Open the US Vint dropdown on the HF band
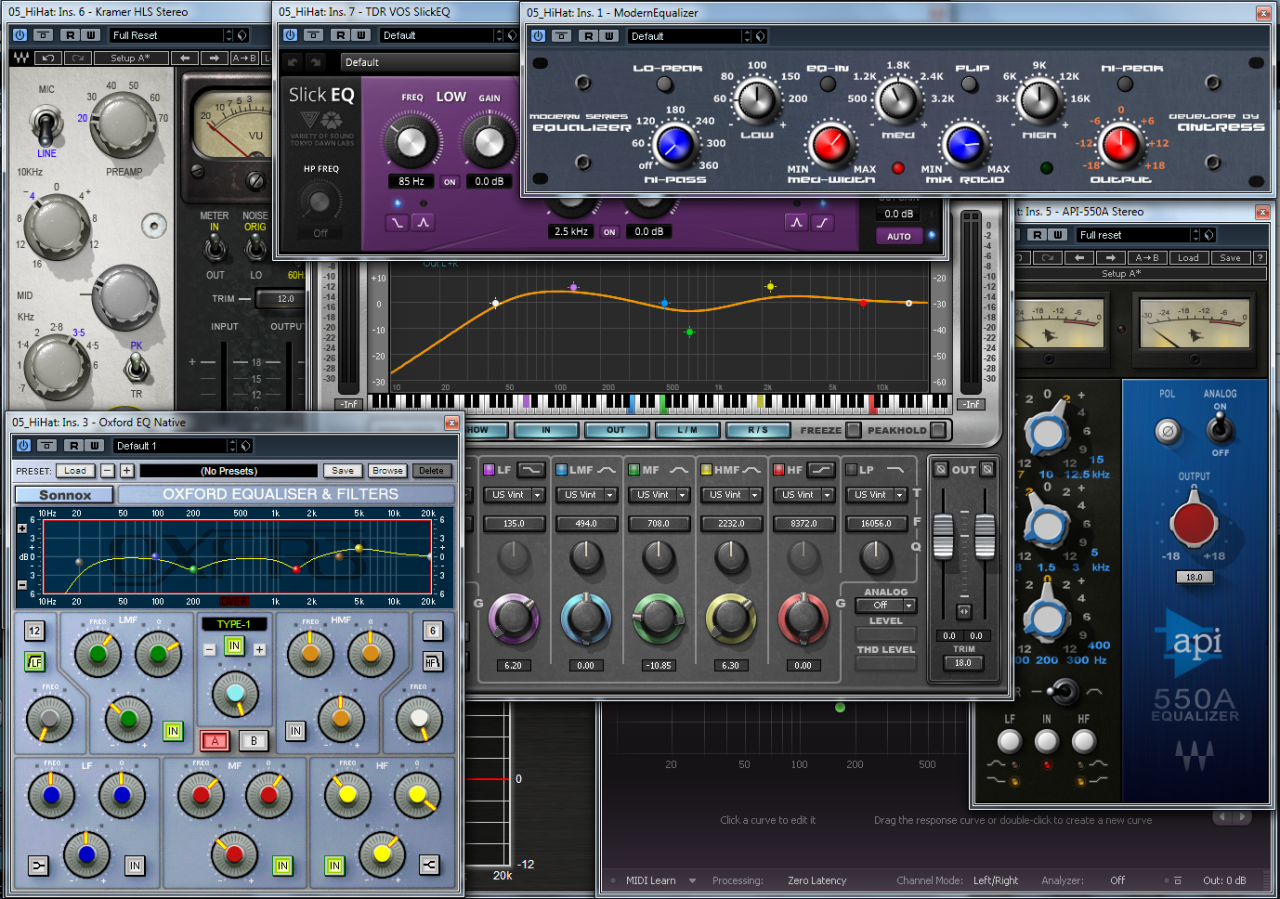This screenshot has width=1280, height=899. pyautogui.click(x=804, y=494)
